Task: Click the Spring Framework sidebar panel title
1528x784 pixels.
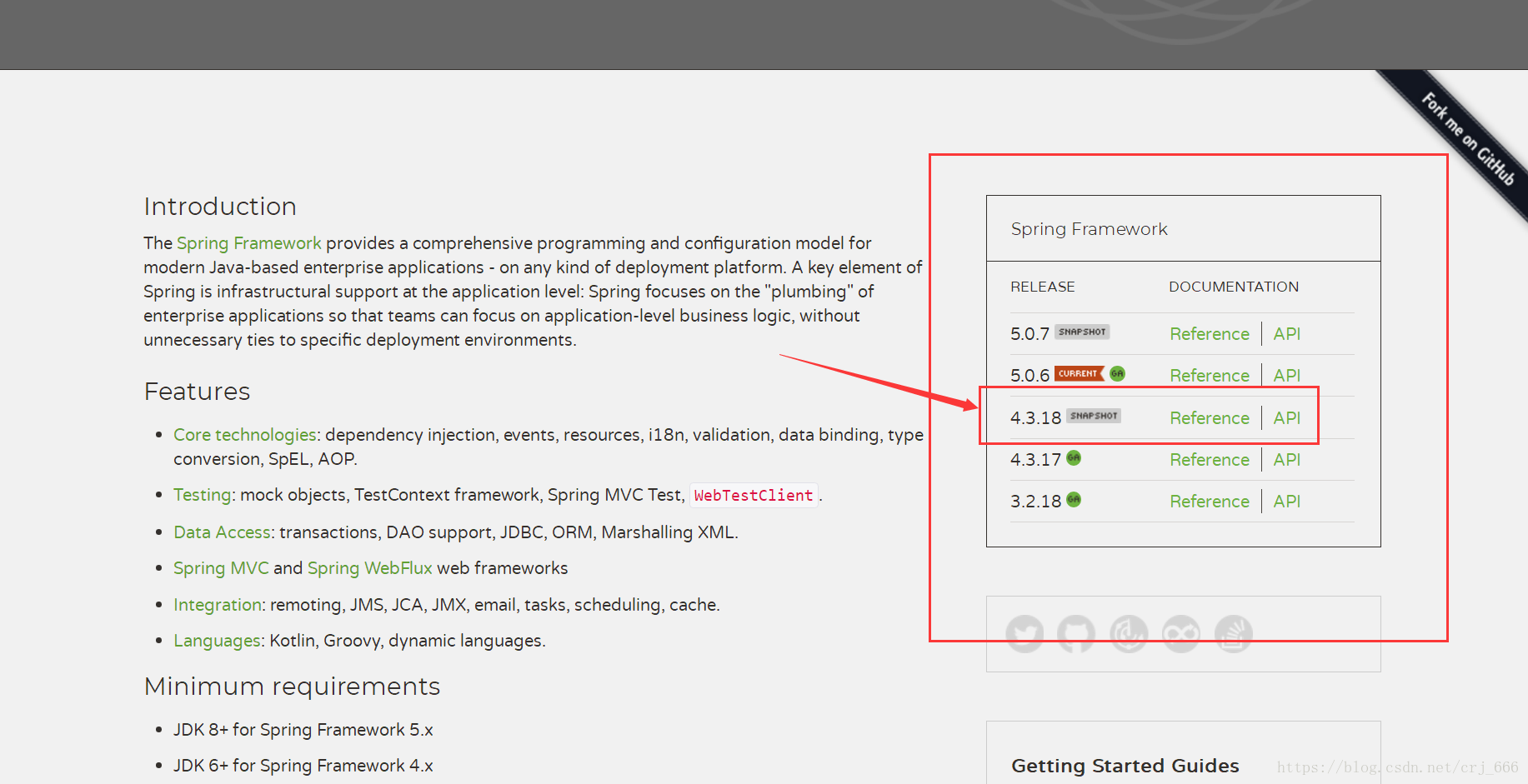Action: (x=1089, y=229)
